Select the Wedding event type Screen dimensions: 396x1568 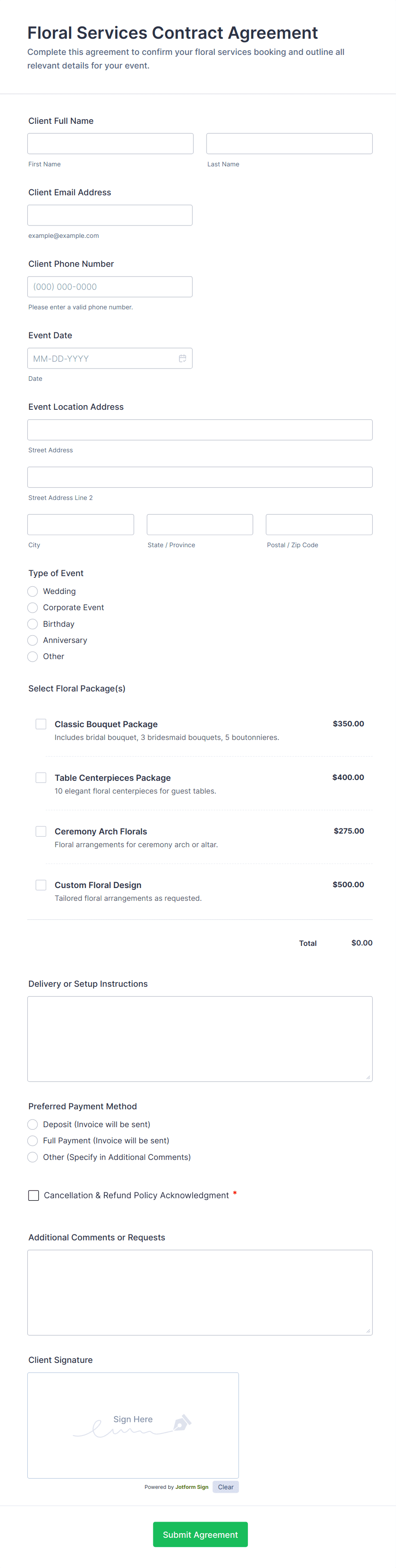[x=33, y=591]
